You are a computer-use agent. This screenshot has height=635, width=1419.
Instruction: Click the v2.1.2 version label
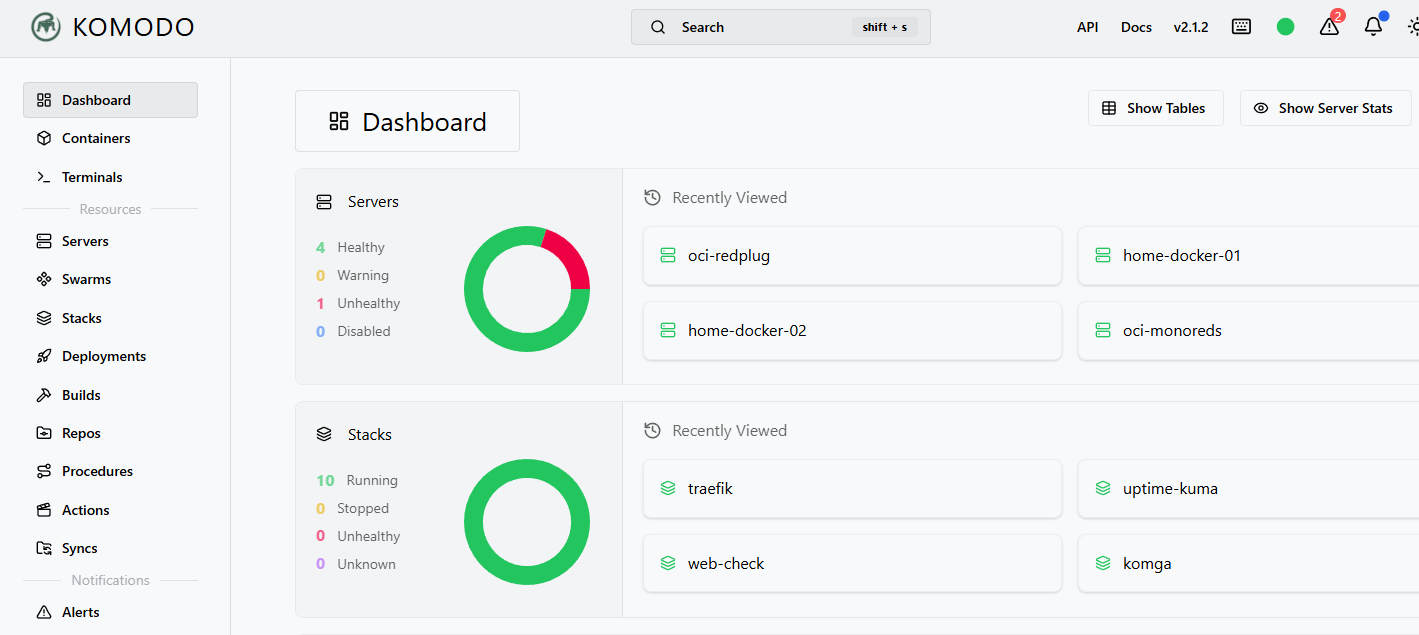[x=1191, y=27]
